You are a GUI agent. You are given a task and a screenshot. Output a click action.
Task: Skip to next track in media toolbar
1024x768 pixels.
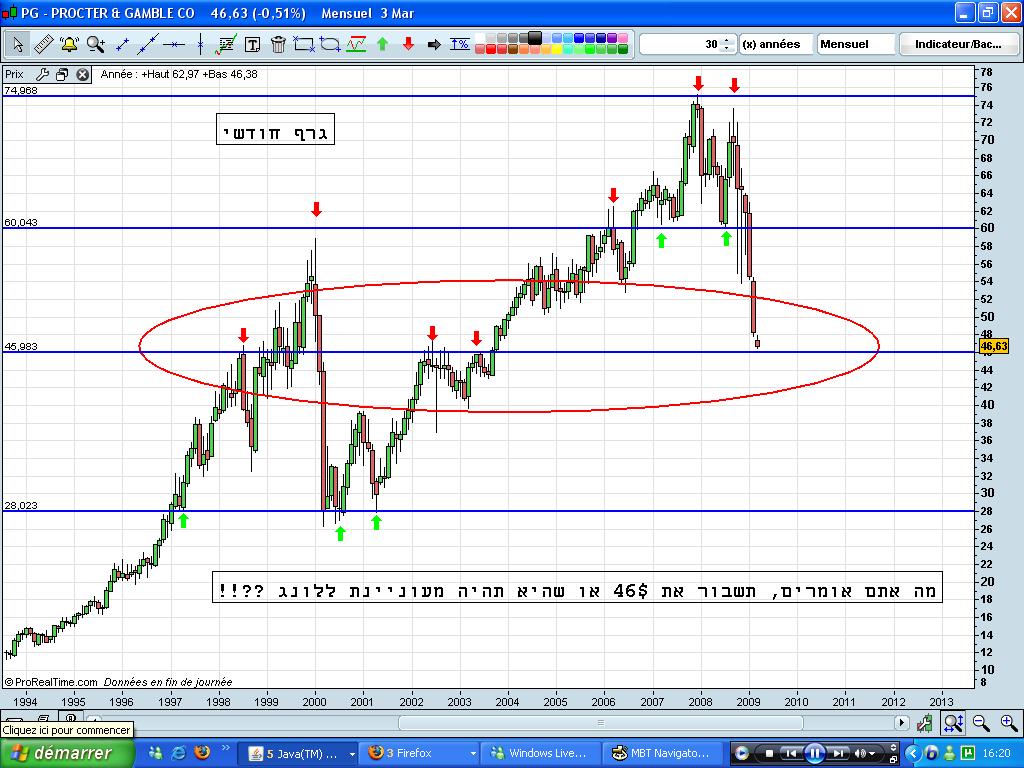(839, 753)
